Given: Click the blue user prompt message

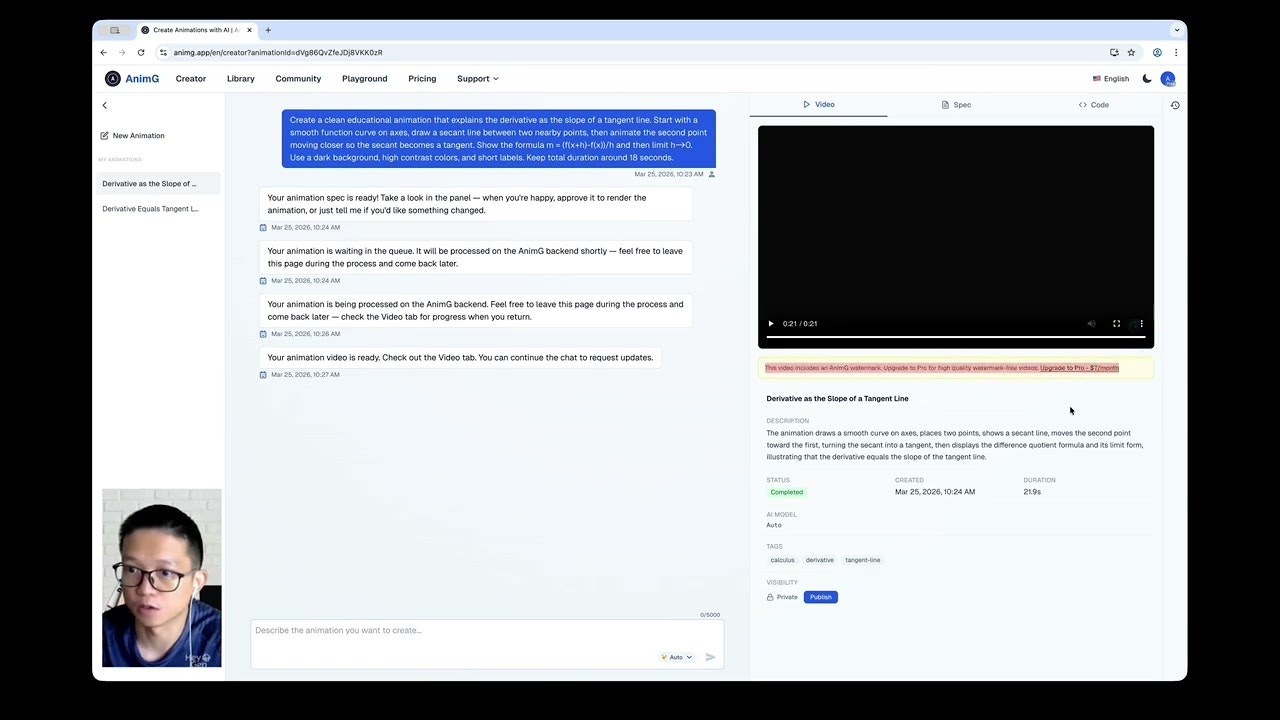Looking at the screenshot, I should point(499,139).
